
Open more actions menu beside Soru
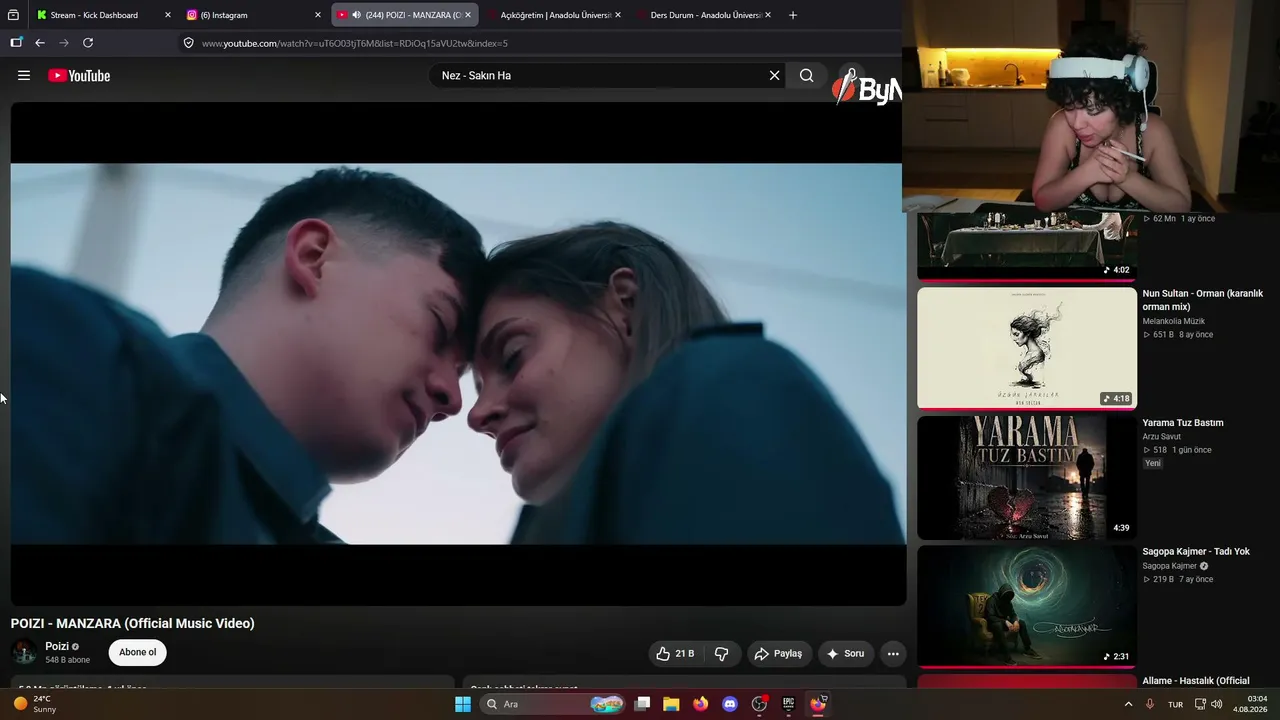tap(893, 654)
